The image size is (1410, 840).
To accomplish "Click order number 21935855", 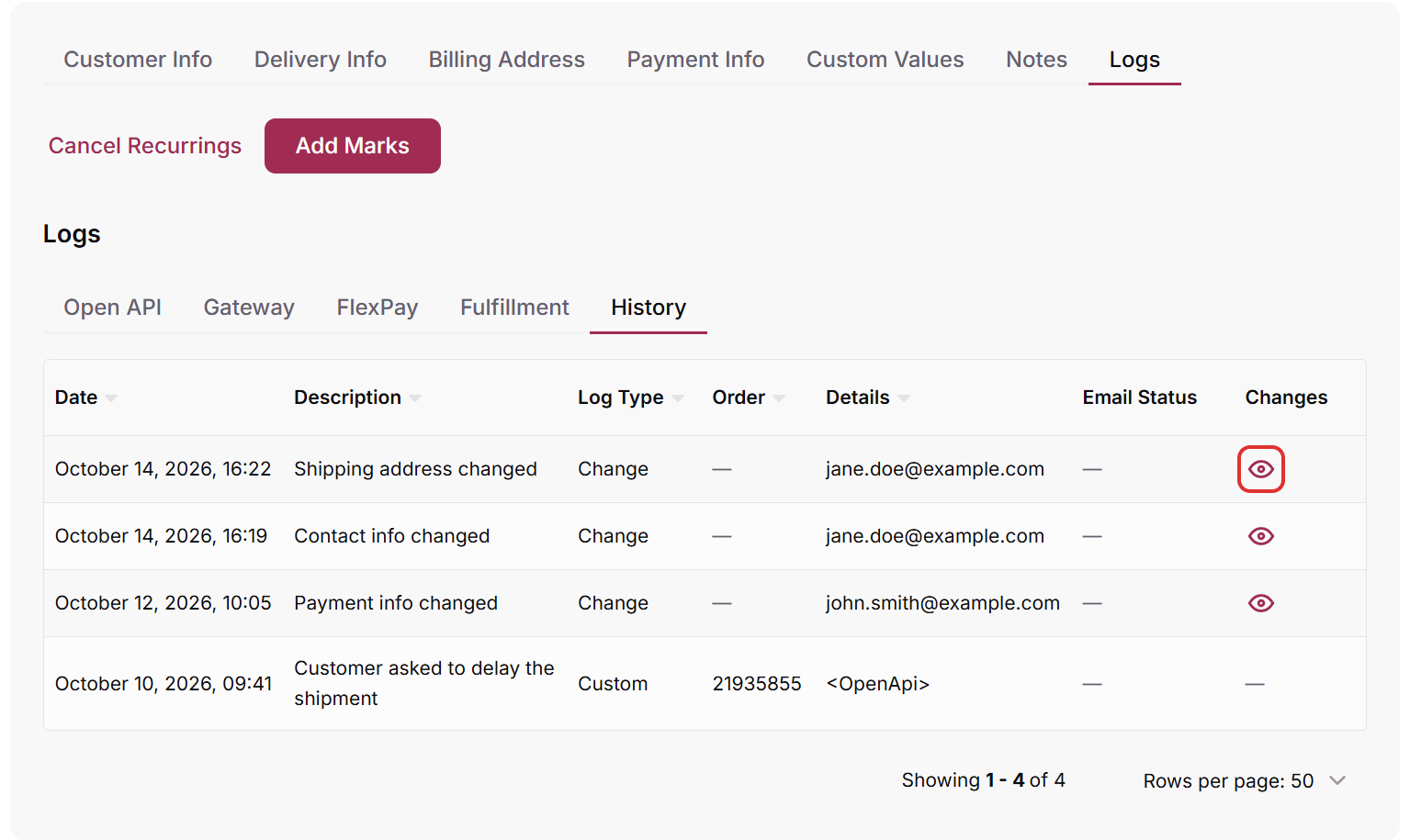I will point(757,684).
